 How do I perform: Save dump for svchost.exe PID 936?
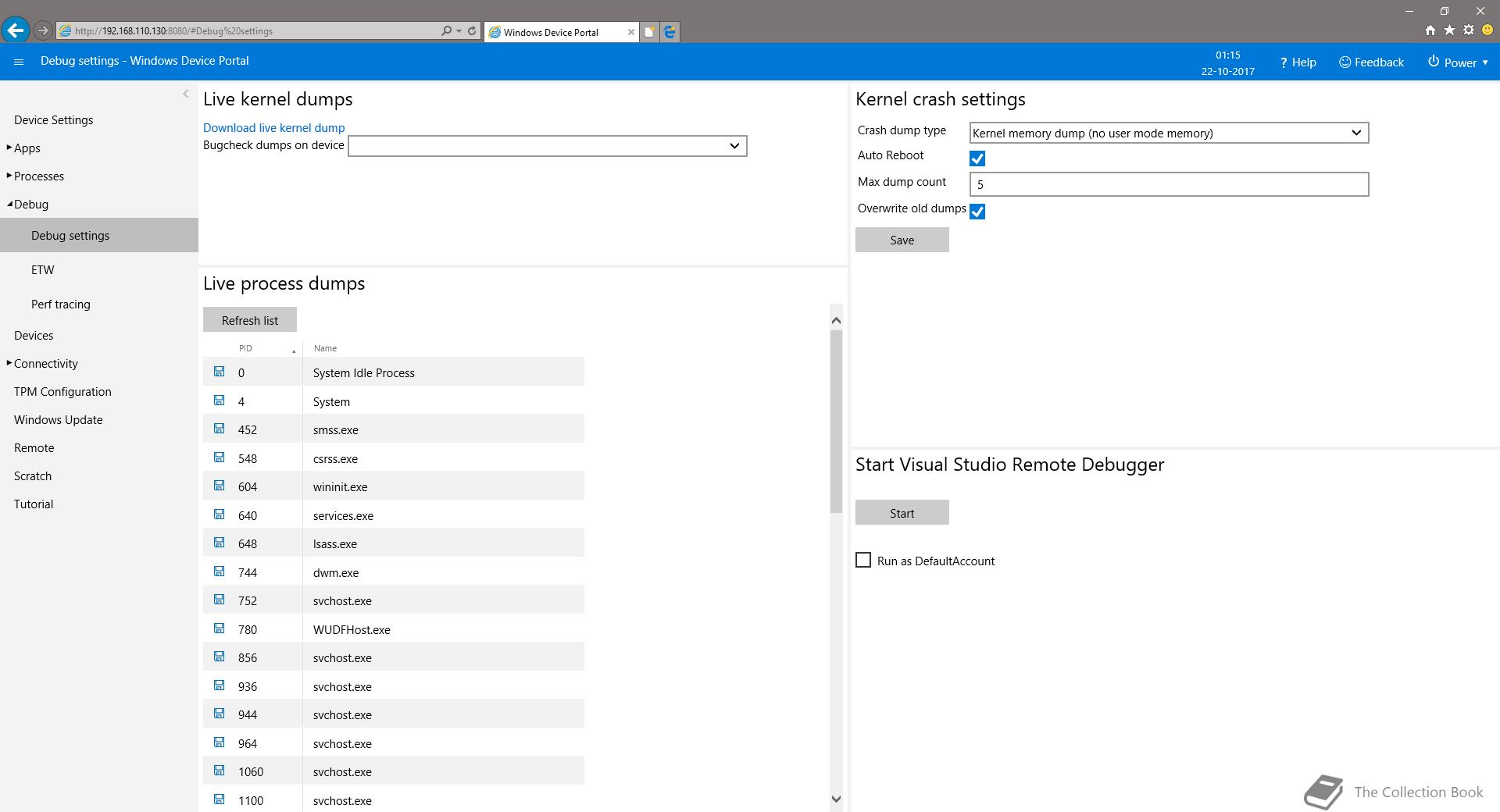(219, 686)
